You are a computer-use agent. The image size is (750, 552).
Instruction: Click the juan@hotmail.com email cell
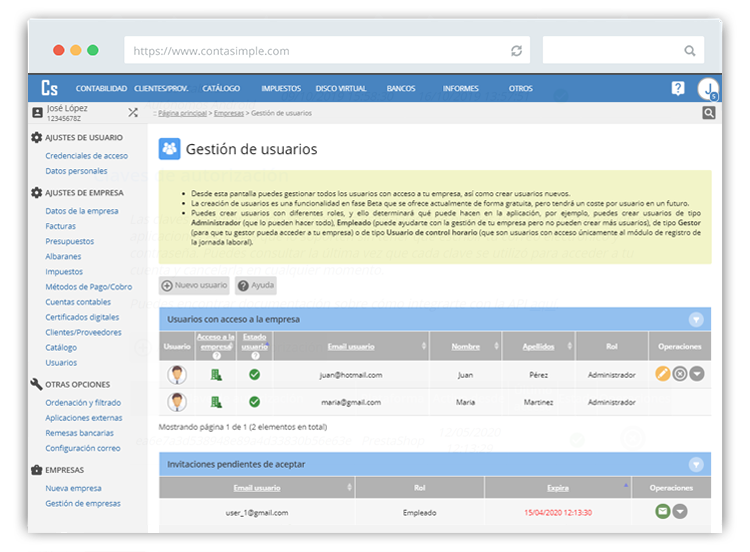pyautogui.click(x=351, y=375)
